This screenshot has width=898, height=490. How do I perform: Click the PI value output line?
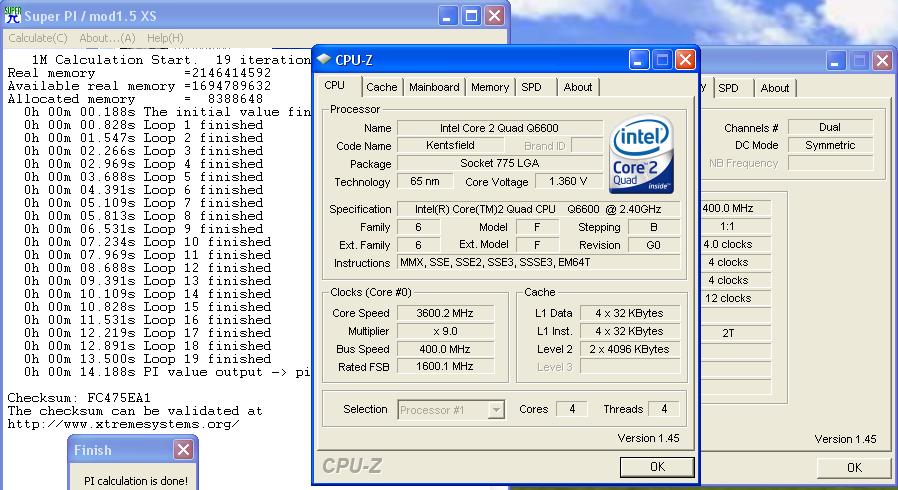[x=167, y=372]
